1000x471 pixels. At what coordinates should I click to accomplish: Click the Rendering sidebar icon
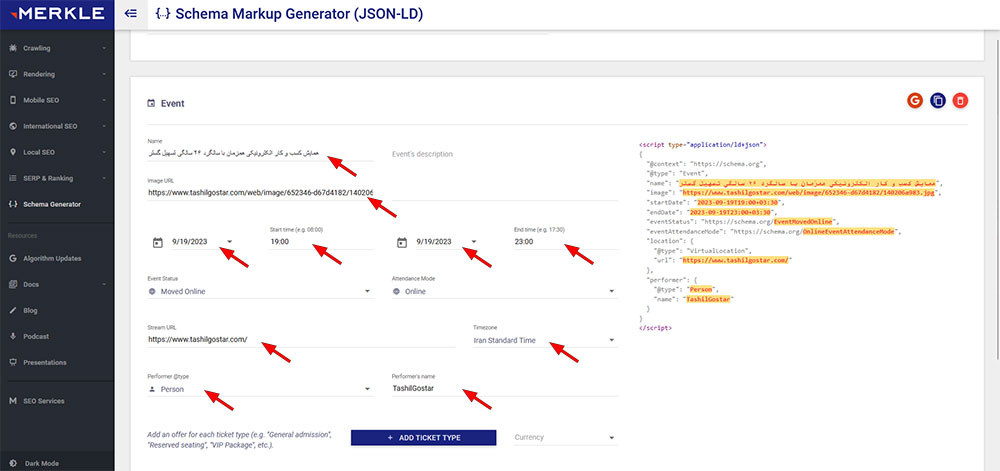coord(13,74)
